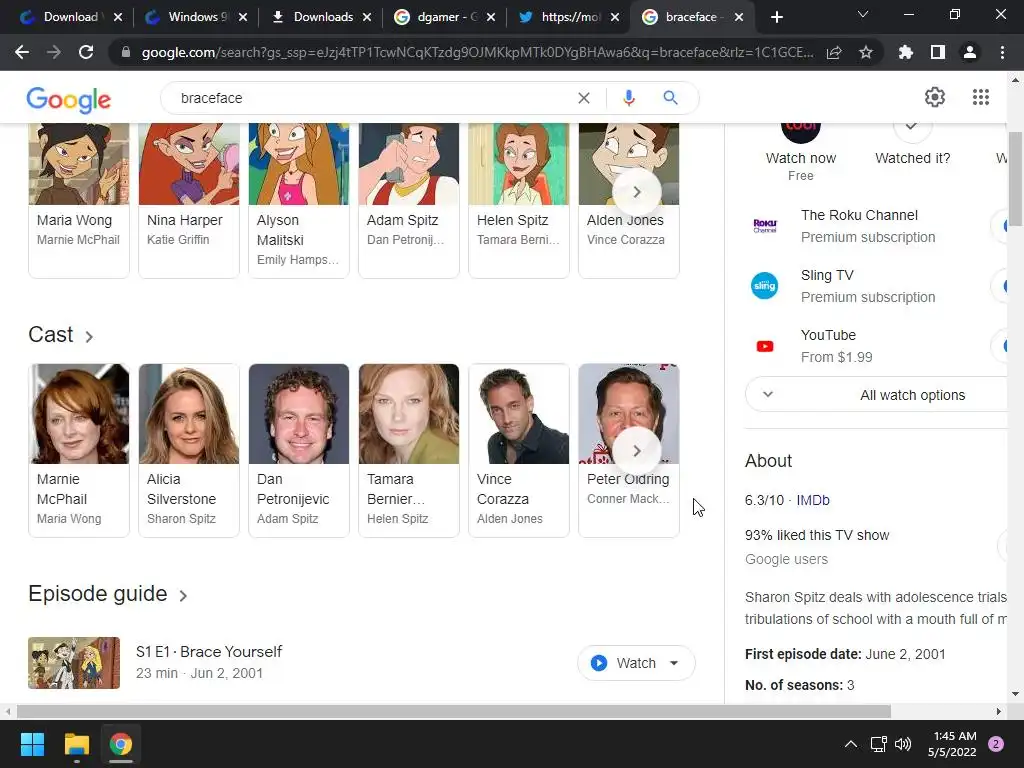This screenshot has width=1024, height=768.
Task: Expand All watch options
Action: click(x=878, y=394)
